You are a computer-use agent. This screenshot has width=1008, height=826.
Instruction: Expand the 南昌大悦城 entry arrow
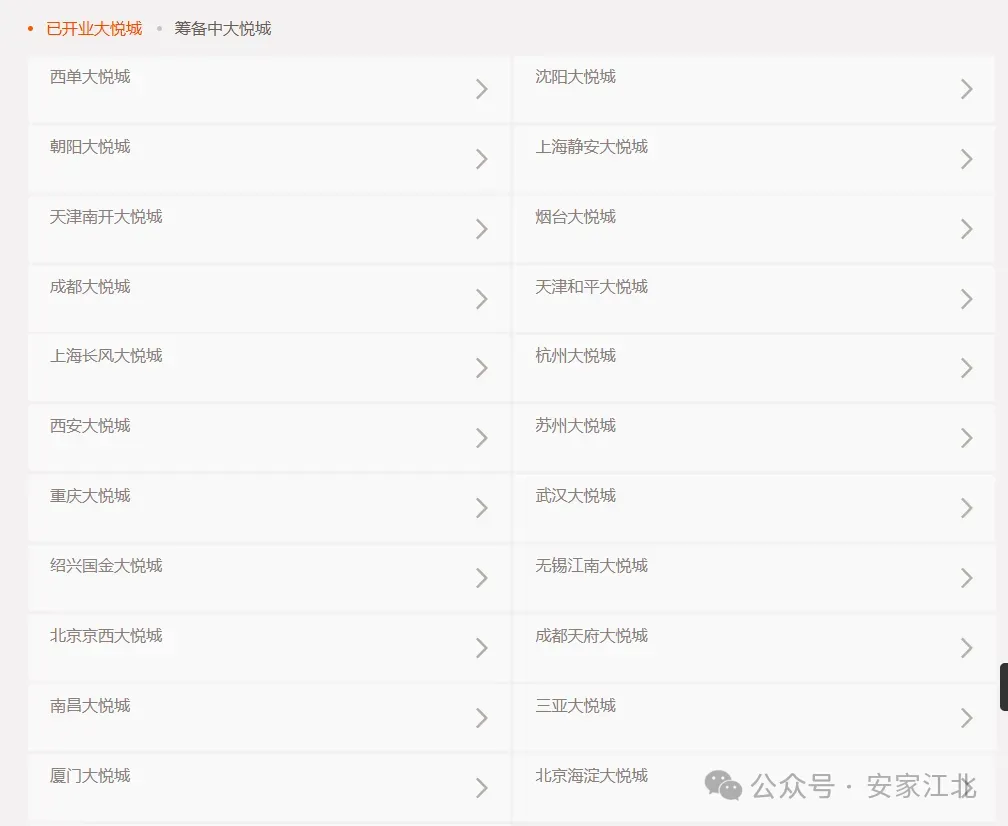point(482,717)
